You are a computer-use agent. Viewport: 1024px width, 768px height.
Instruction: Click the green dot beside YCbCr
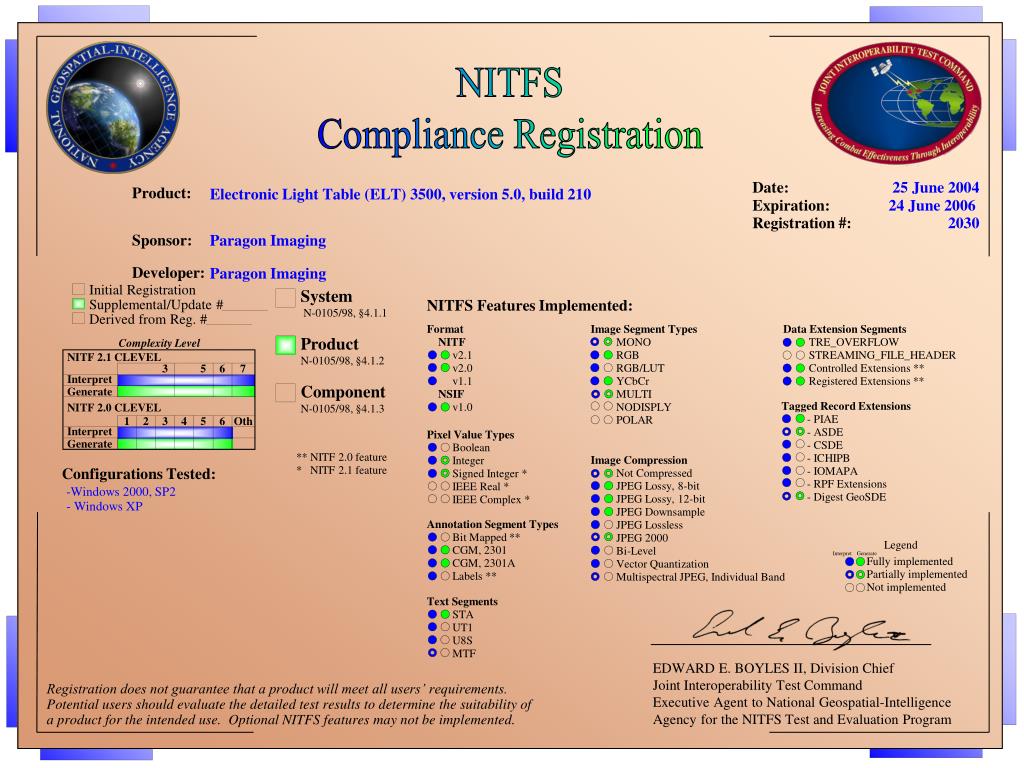pyautogui.click(x=608, y=381)
